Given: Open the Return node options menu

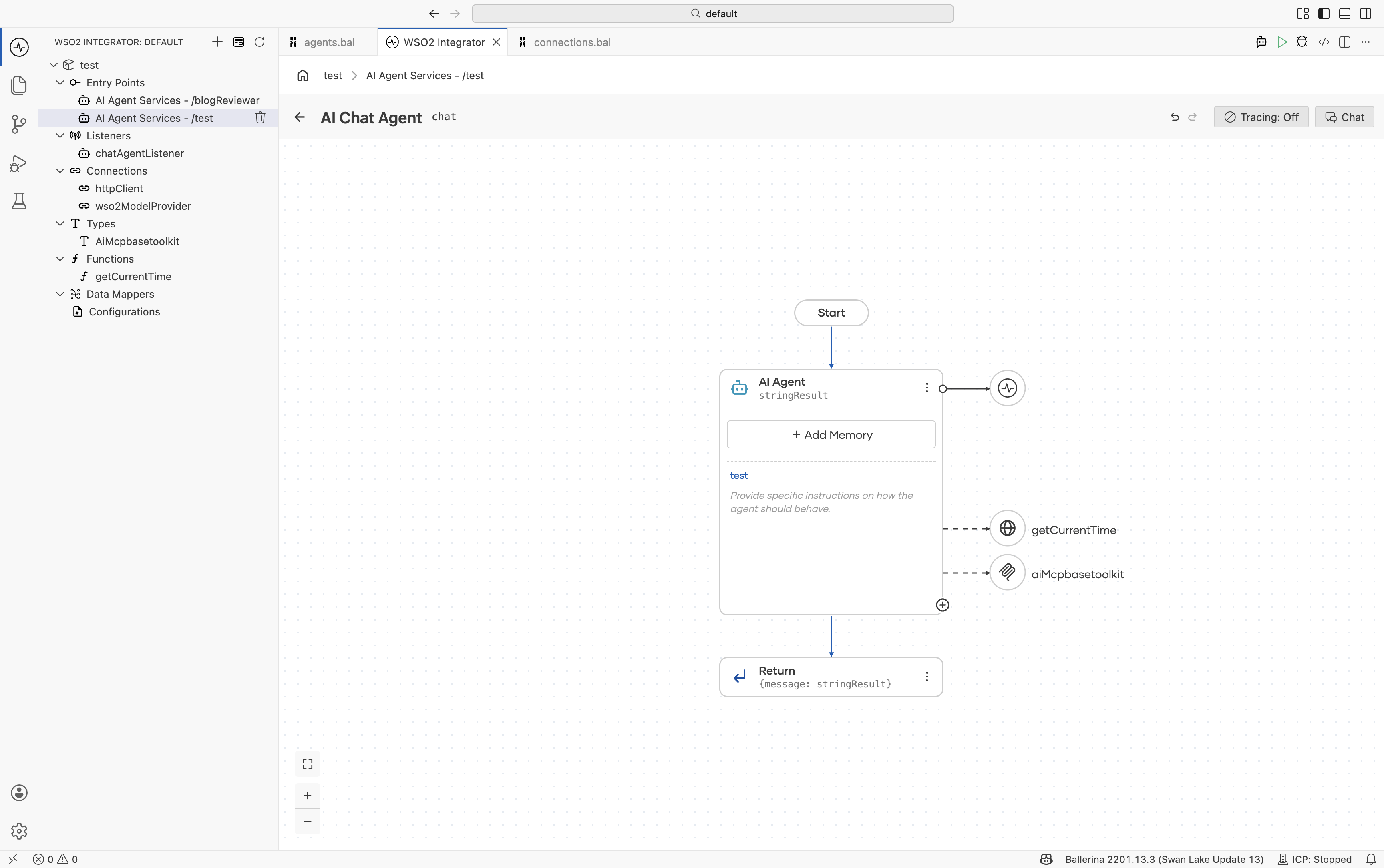Looking at the screenshot, I should (x=927, y=677).
